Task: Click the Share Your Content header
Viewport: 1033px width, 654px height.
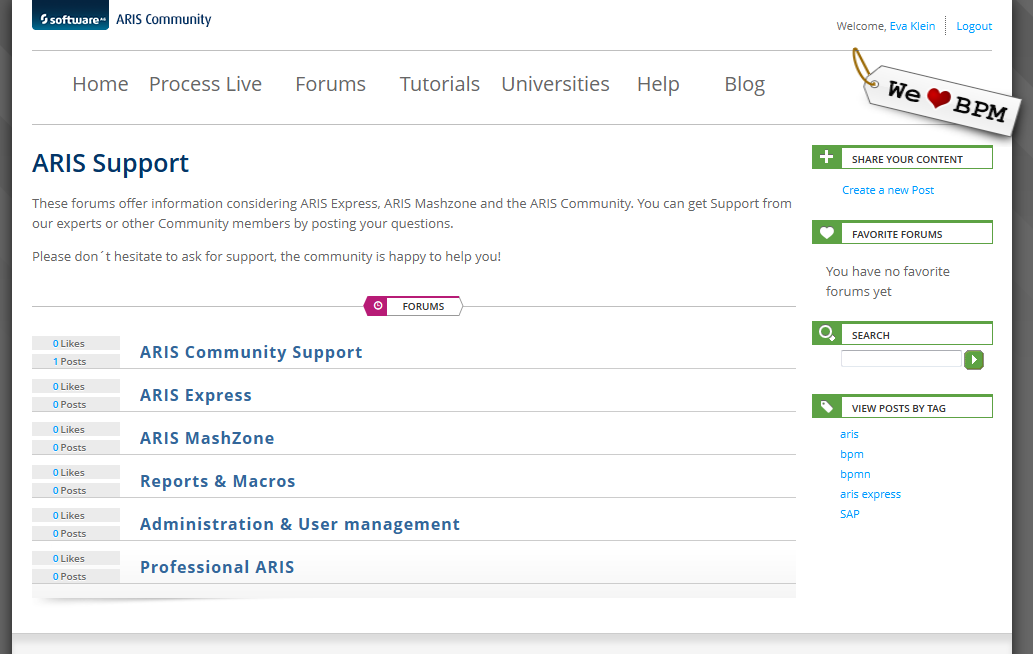Action: (907, 159)
